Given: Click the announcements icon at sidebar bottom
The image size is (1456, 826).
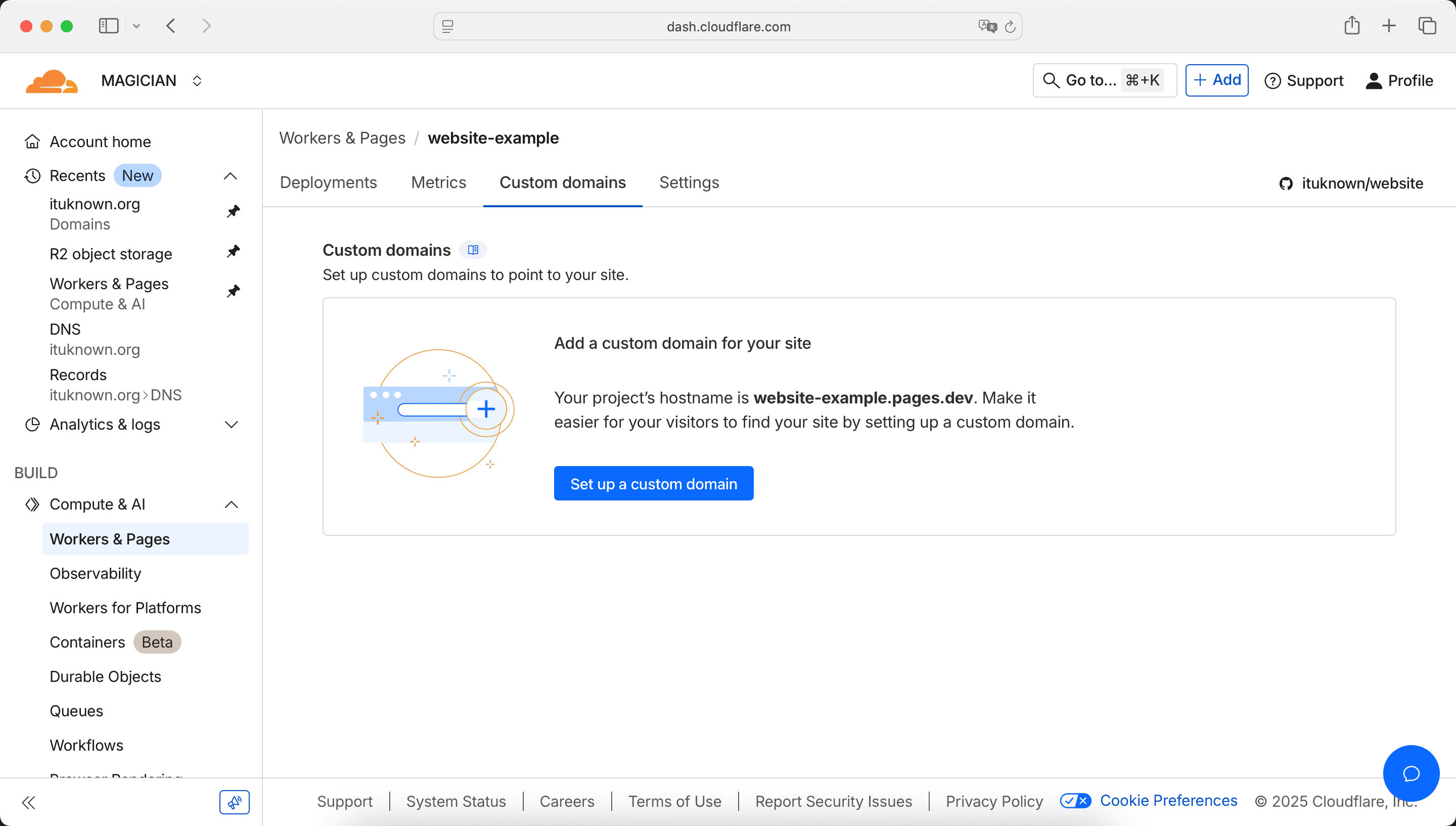Looking at the screenshot, I should click(234, 802).
